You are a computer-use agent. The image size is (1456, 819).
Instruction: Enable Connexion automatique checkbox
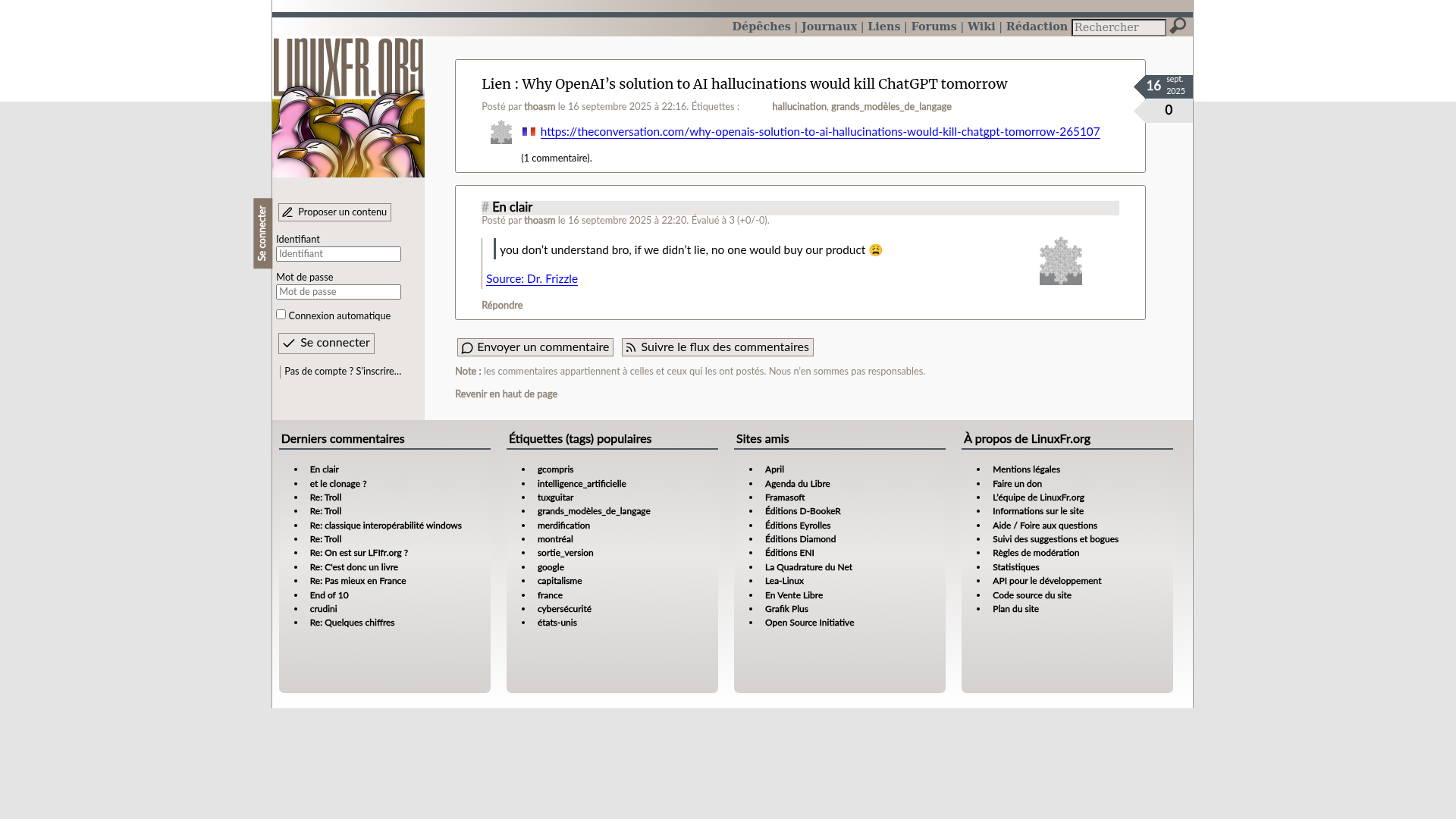[x=281, y=314]
